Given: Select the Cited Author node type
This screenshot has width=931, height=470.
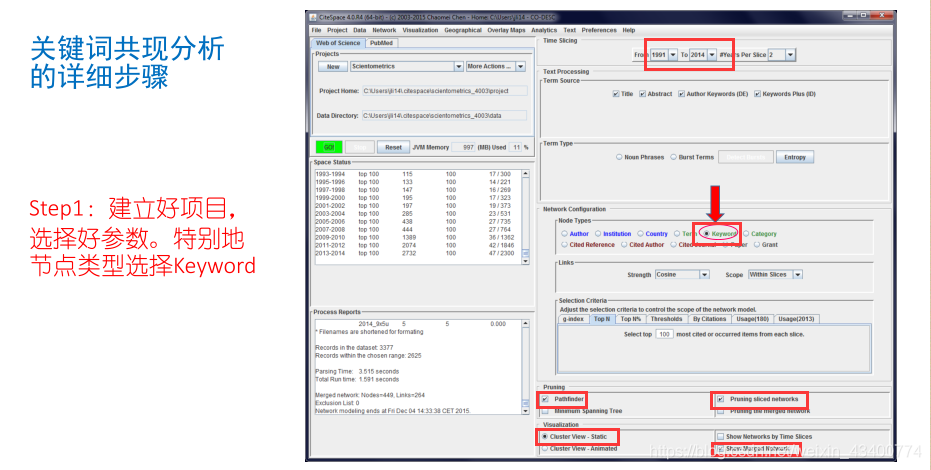Looking at the screenshot, I should coord(625,244).
